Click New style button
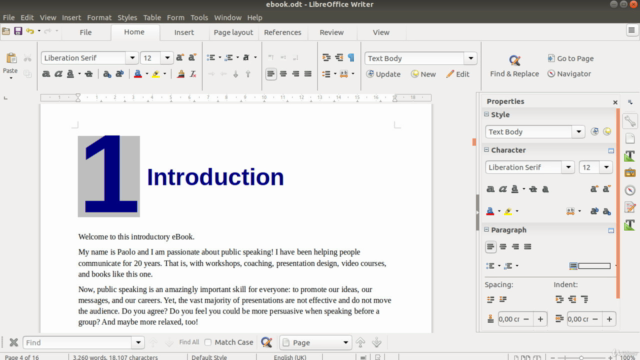 coord(423,74)
